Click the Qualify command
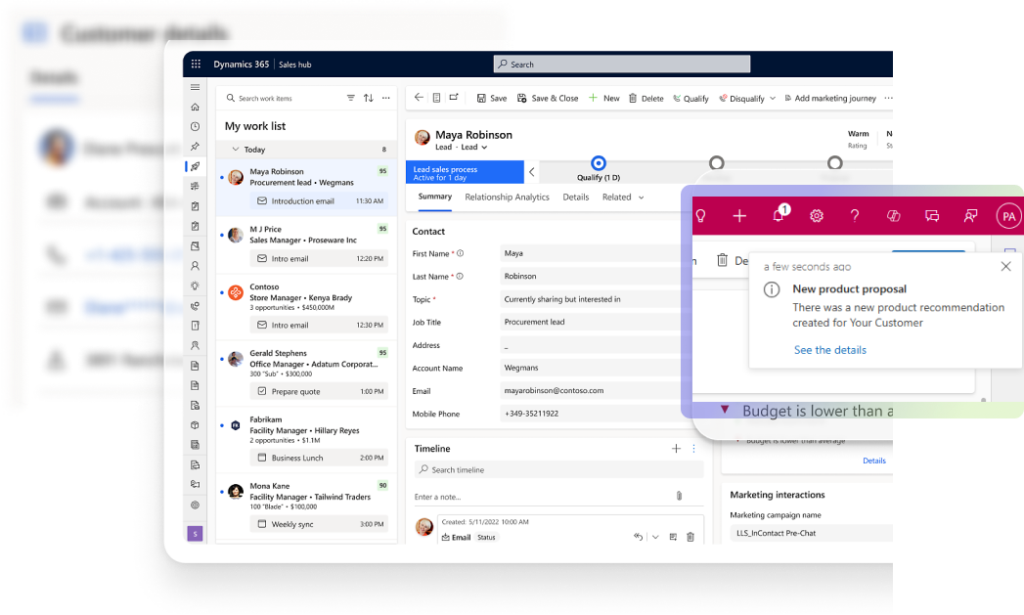The height and width of the screenshot is (615, 1024). (x=690, y=98)
